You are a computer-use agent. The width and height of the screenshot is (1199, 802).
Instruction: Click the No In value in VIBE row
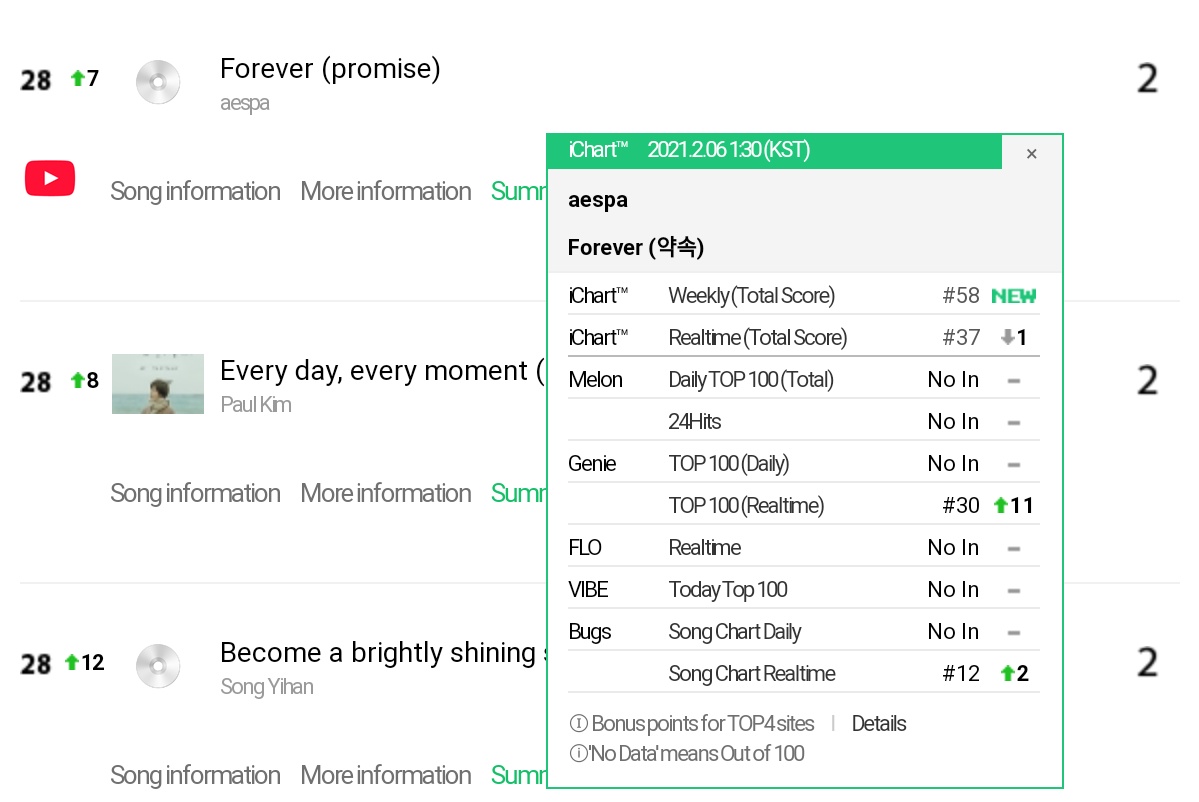click(x=953, y=589)
